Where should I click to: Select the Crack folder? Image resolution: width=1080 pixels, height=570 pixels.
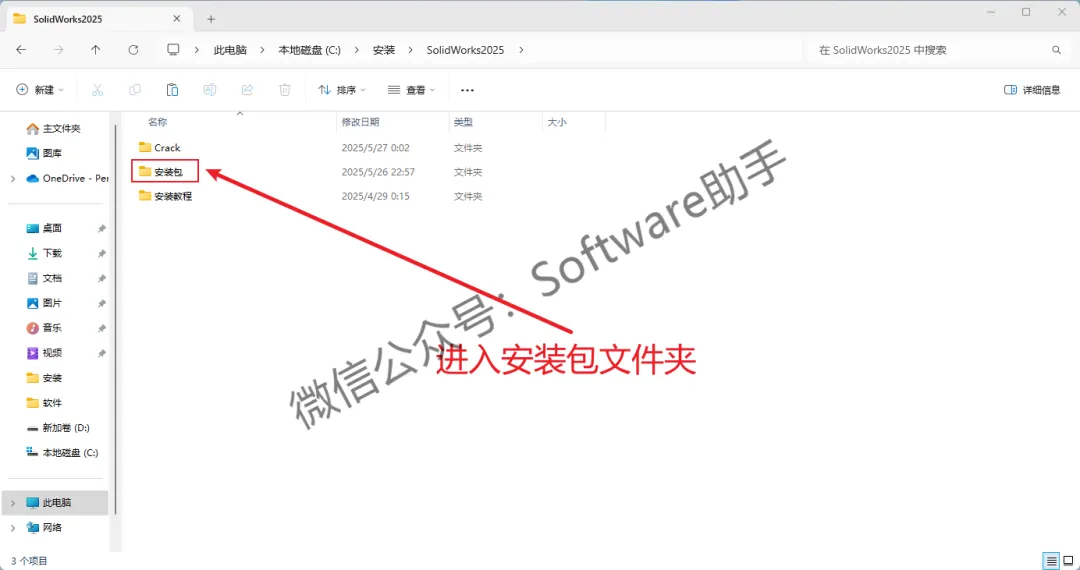pyautogui.click(x=160, y=147)
